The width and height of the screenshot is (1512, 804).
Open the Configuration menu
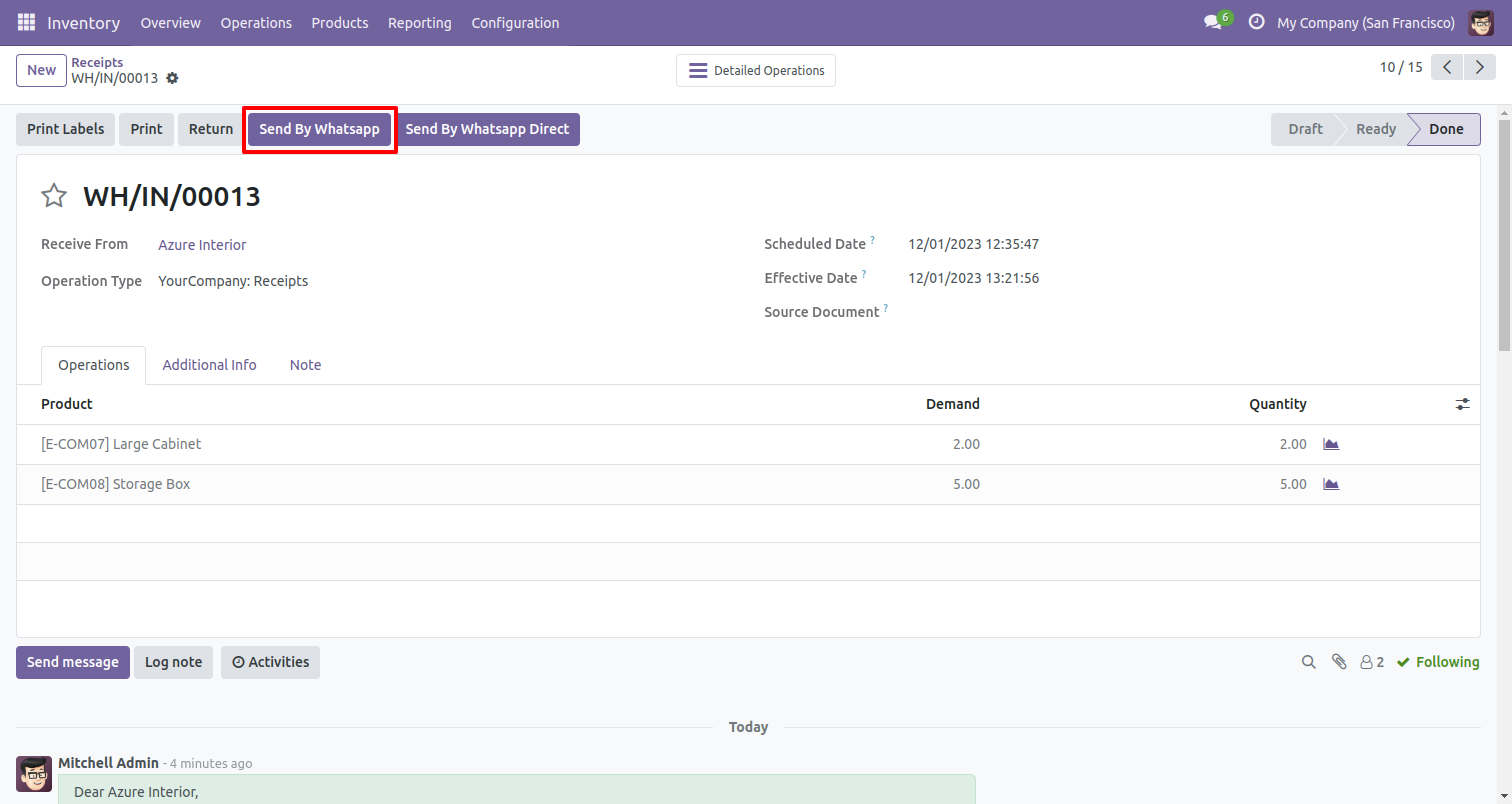coord(515,22)
